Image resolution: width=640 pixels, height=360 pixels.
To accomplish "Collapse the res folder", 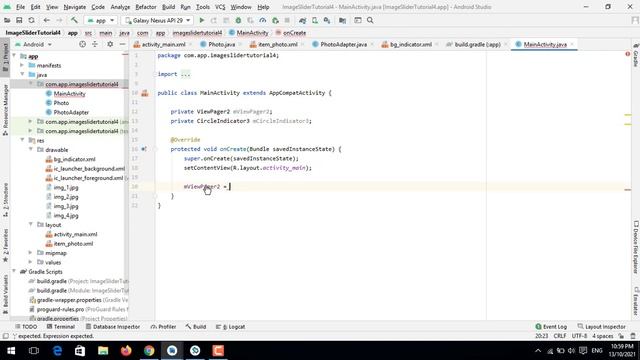I will [22, 140].
